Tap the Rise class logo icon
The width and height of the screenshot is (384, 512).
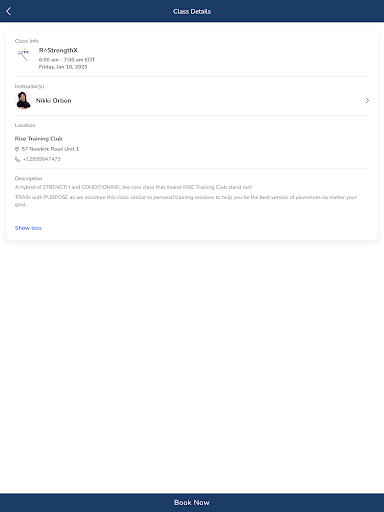click(x=23, y=55)
